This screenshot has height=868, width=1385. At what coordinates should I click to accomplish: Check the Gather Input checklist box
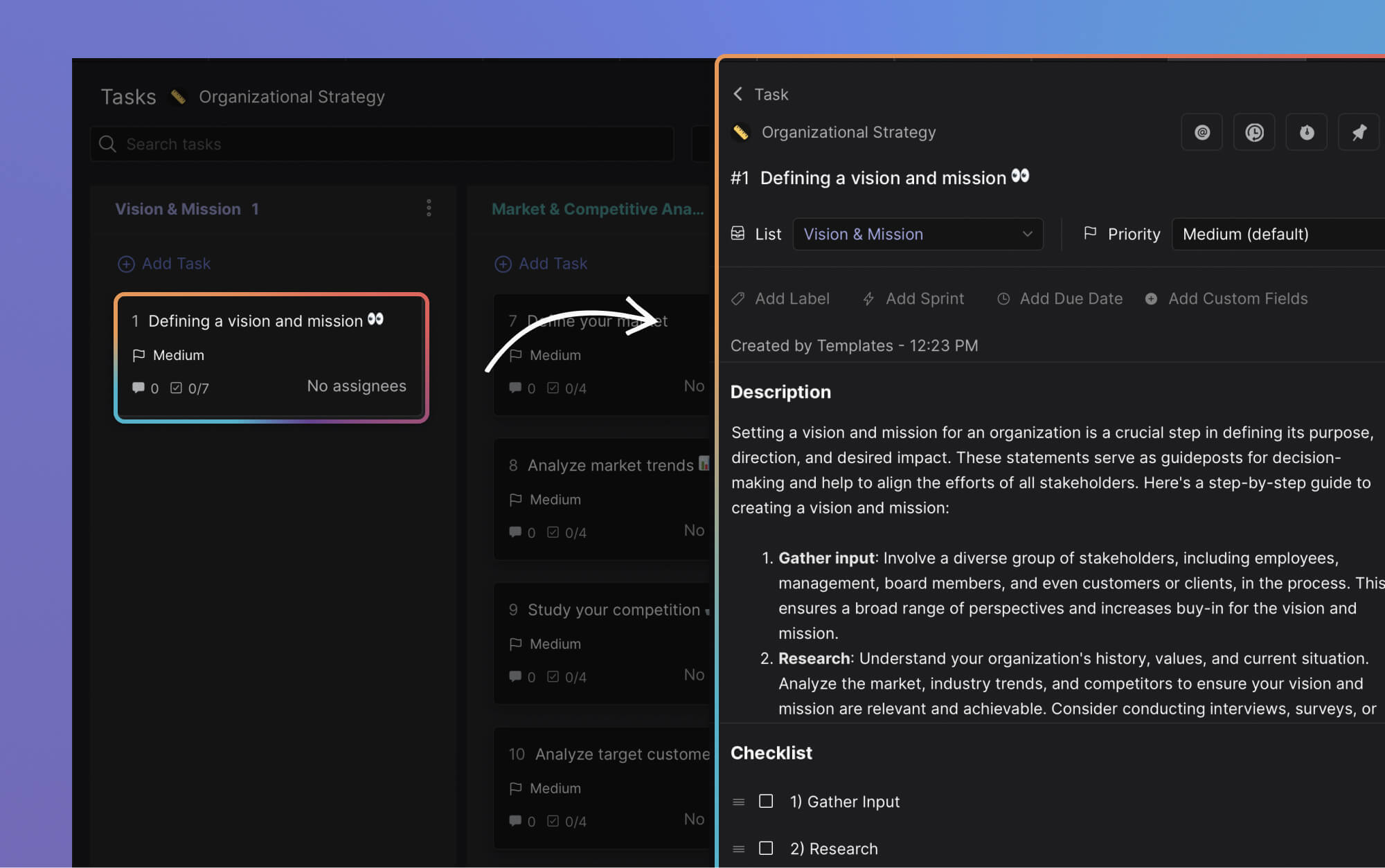(x=766, y=801)
